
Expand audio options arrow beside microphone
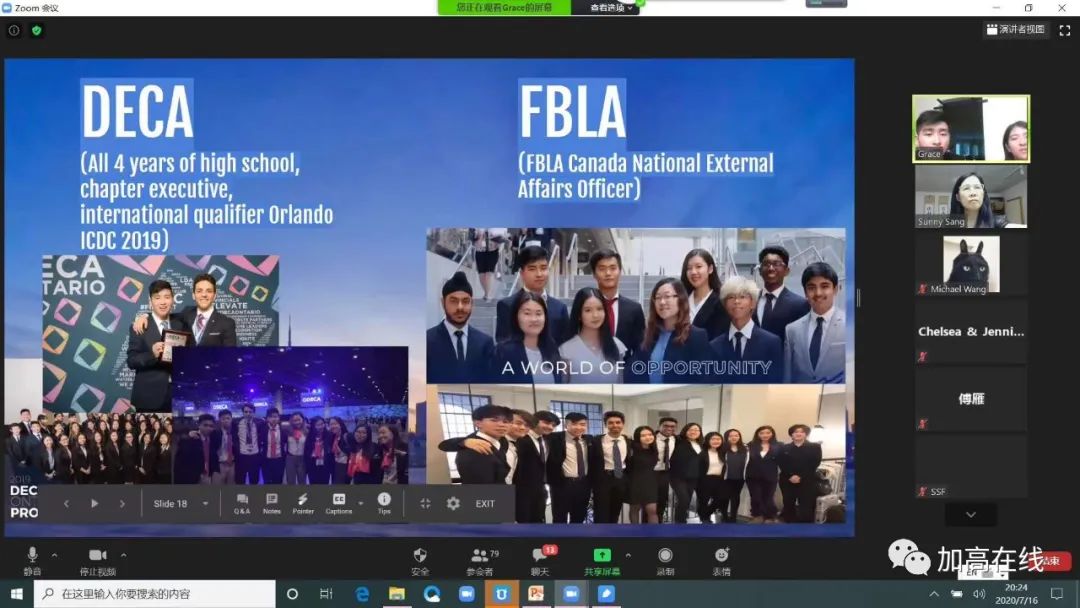click(54, 555)
